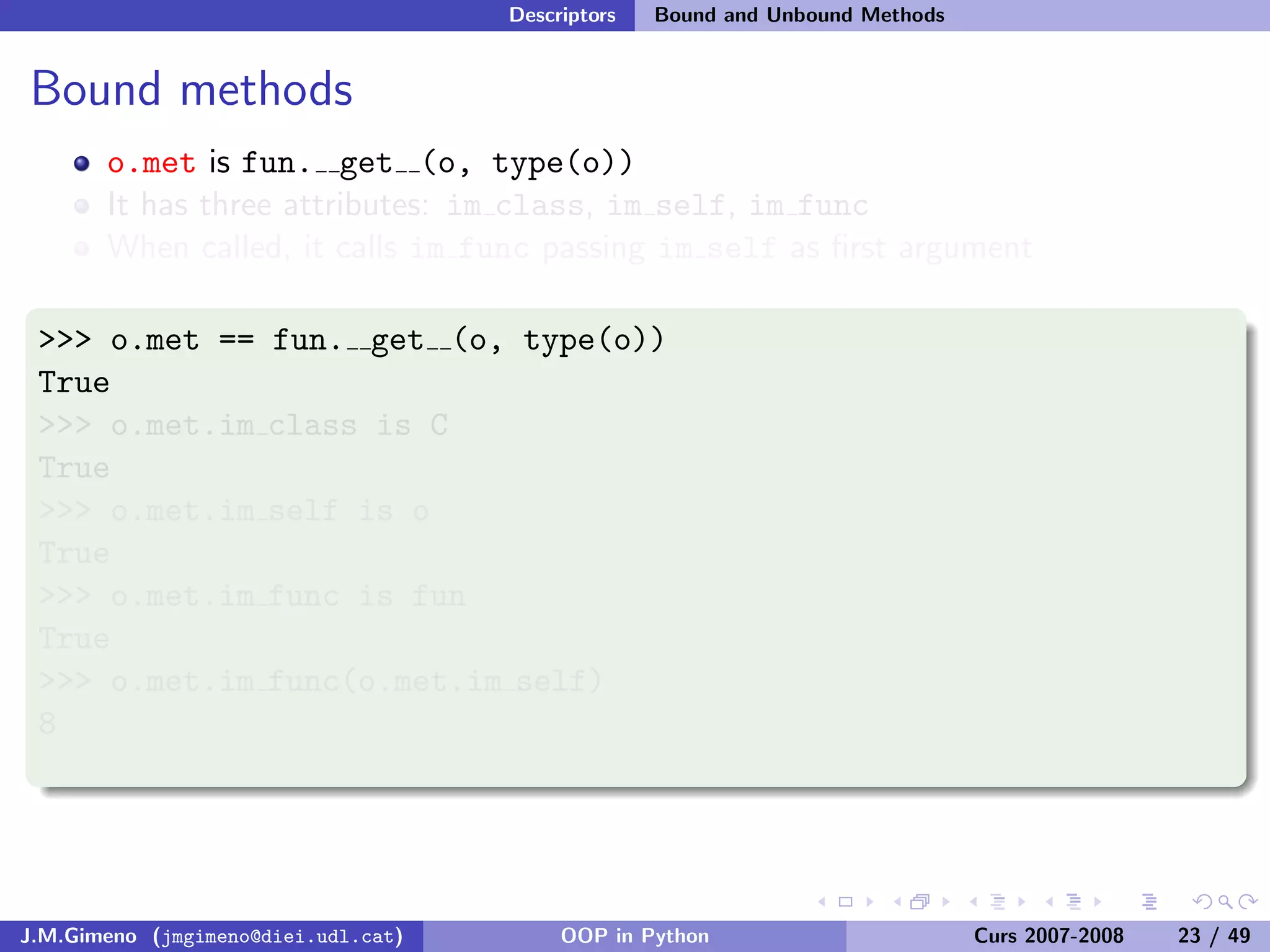Click the Curs 2007-2008 footer text
Screen dimensions: 1270x952
point(1049,936)
